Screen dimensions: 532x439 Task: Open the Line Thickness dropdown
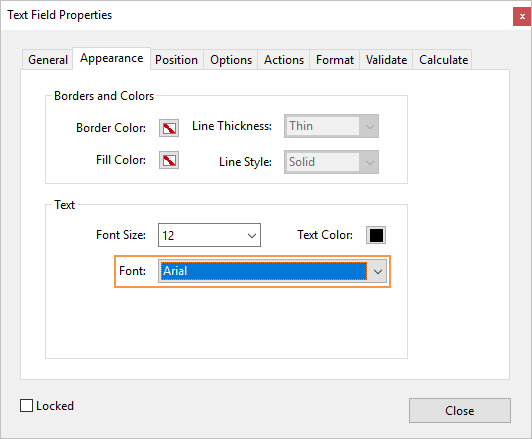tap(331, 126)
